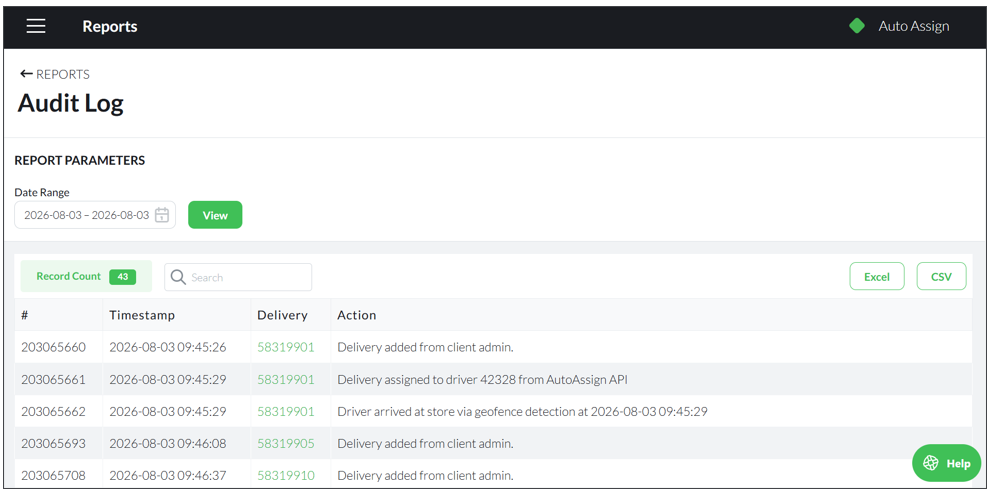Click the globe icon on Help button
Screen dimensions: 991x493
[x=931, y=463]
